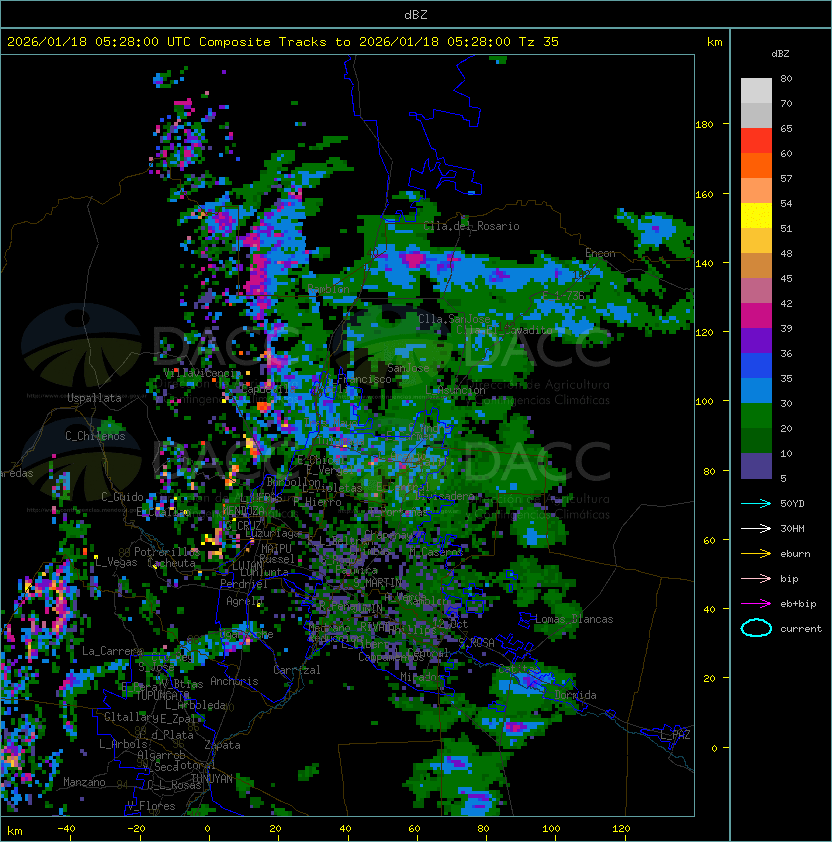Click the 'C_Chilenos' map label

click(95, 436)
